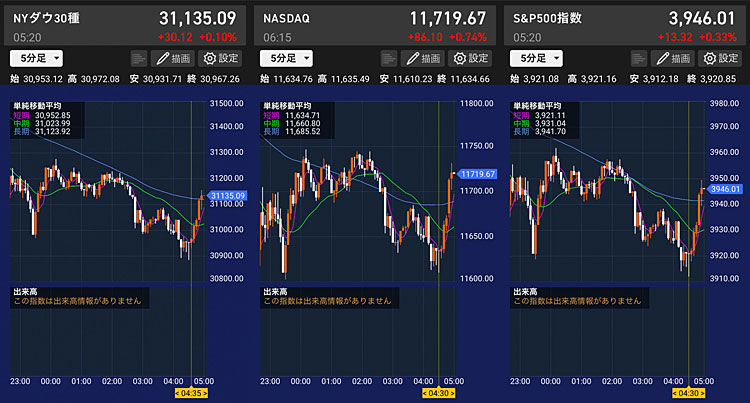
Task: Click the 中期 3,931.04 moving average row
Action: [540, 123]
